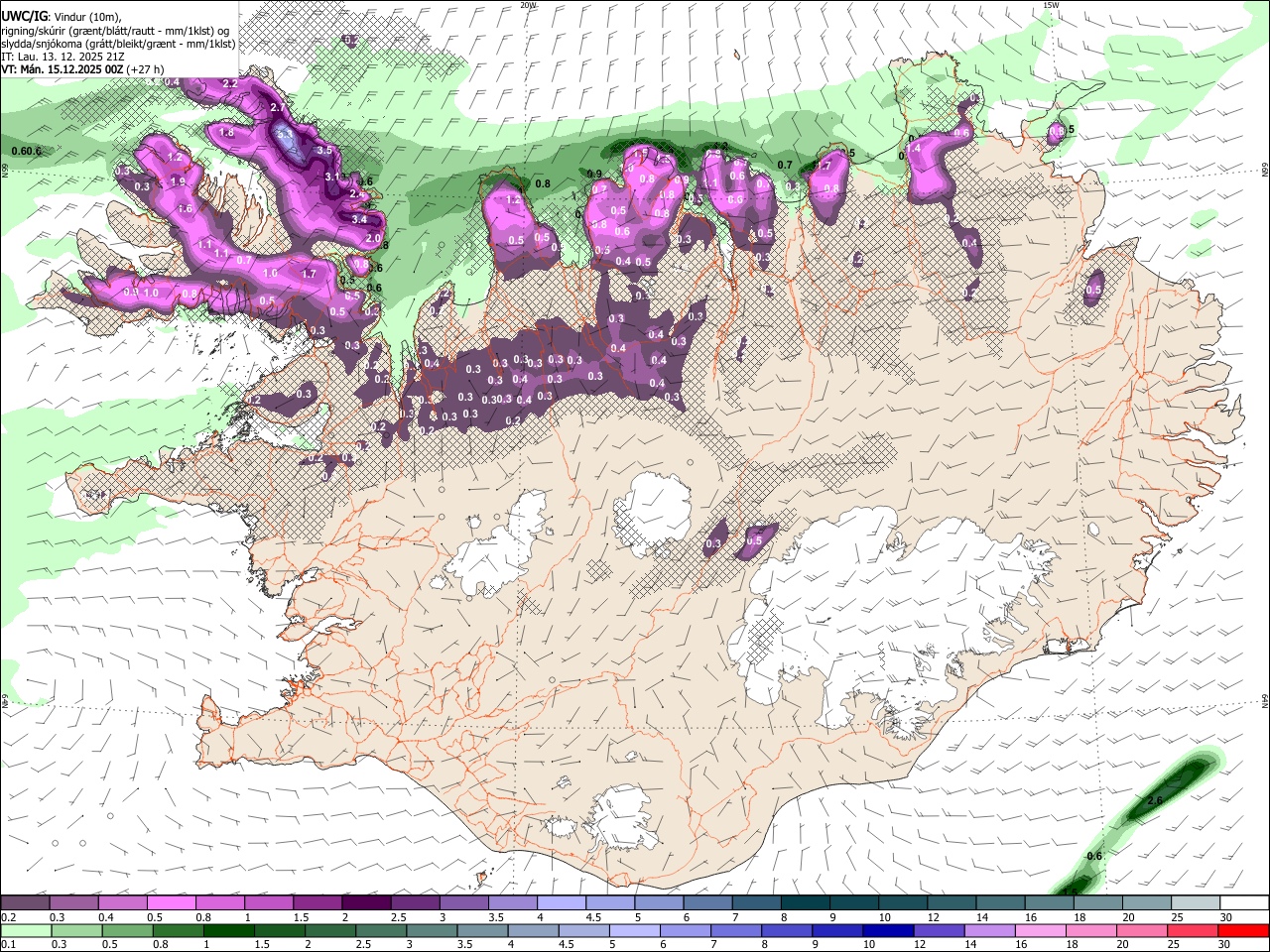Click the 'VT: Mán. 15.12.2025 00Z' valid time

click(x=62, y=69)
